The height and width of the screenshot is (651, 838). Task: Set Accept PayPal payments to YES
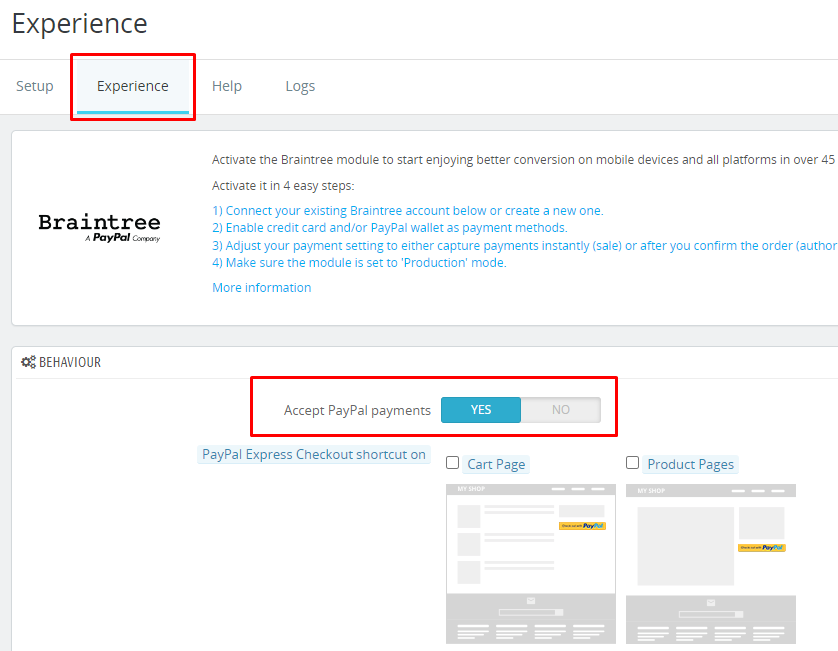click(x=481, y=410)
